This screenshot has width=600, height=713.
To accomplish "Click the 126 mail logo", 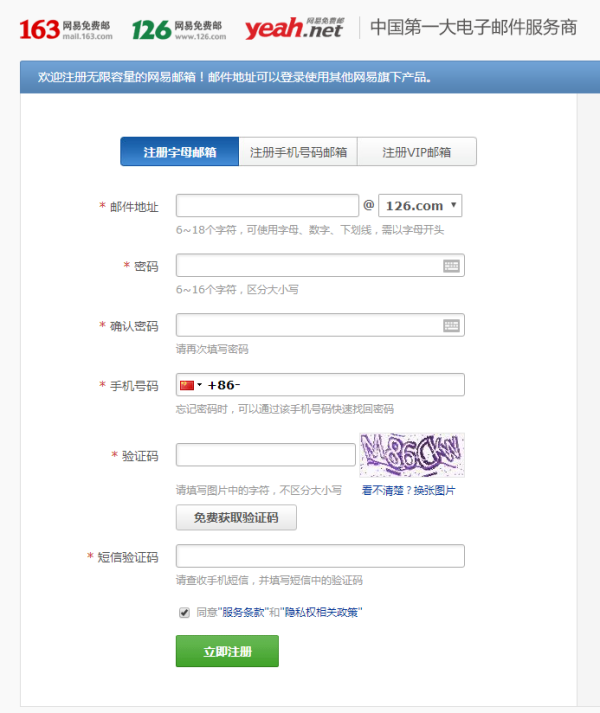I will coord(177,29).
